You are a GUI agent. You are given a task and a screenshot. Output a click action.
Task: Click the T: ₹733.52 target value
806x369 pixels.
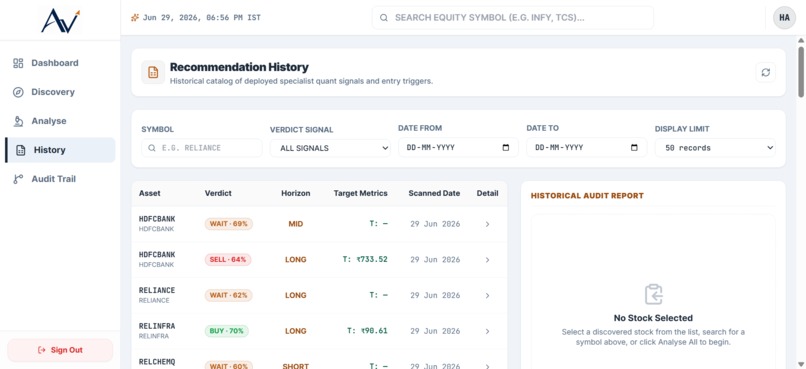(365, 260)
